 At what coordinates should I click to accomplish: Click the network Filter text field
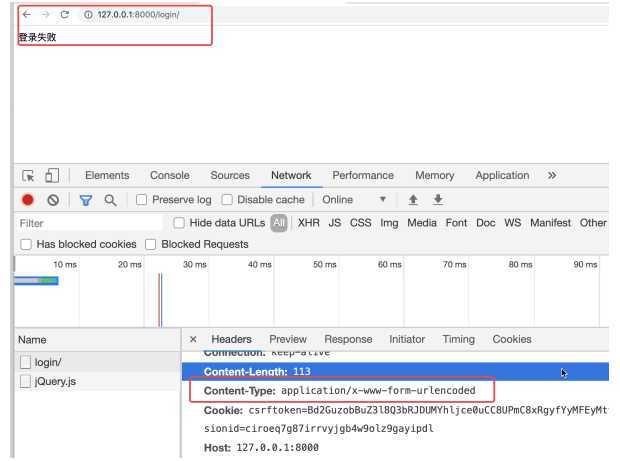click(x=89, y=223)
